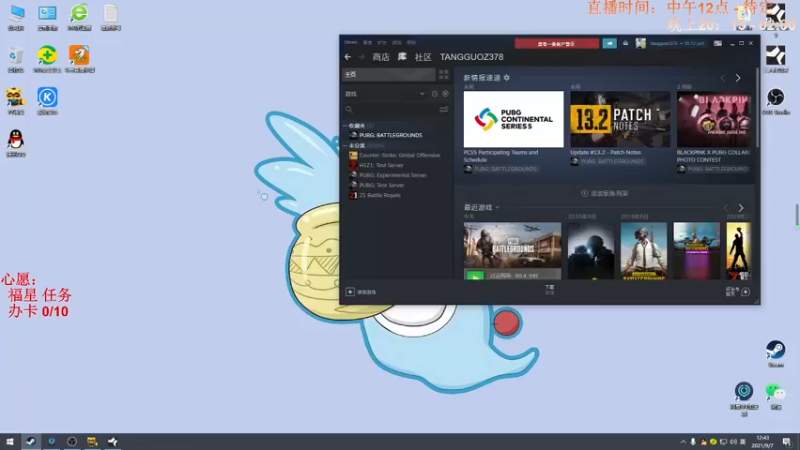The image size is (800, 450).
Task: Switch Steam to Big Picture mode icon
Action: click(718, 43)
